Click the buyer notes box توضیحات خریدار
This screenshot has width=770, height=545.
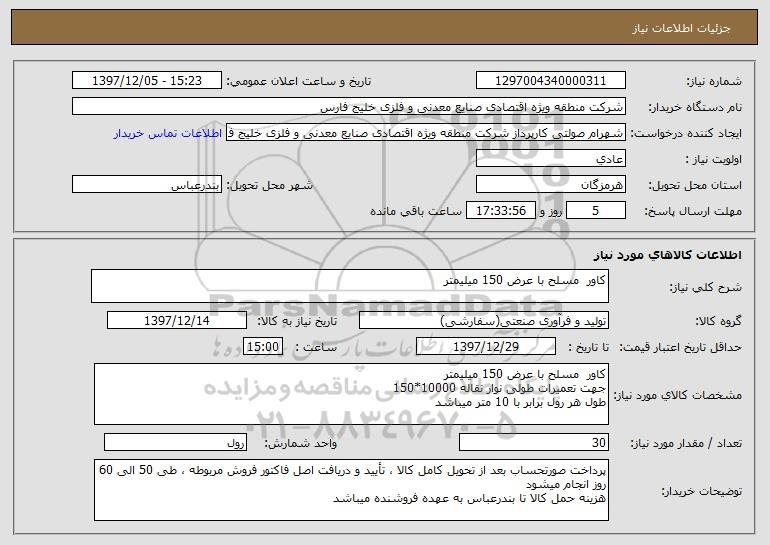351,490
